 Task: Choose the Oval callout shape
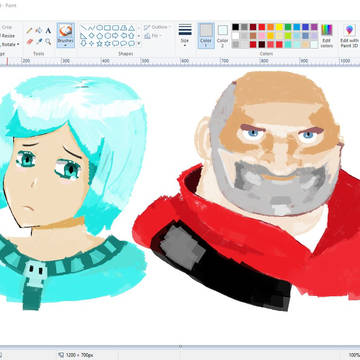123,43
